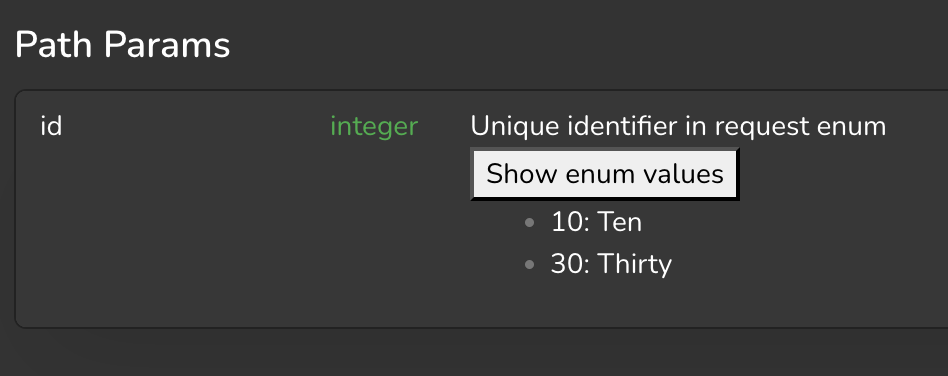
Task: Select the 30: Thirty enum entry
Action: click(x=611, y=265)
